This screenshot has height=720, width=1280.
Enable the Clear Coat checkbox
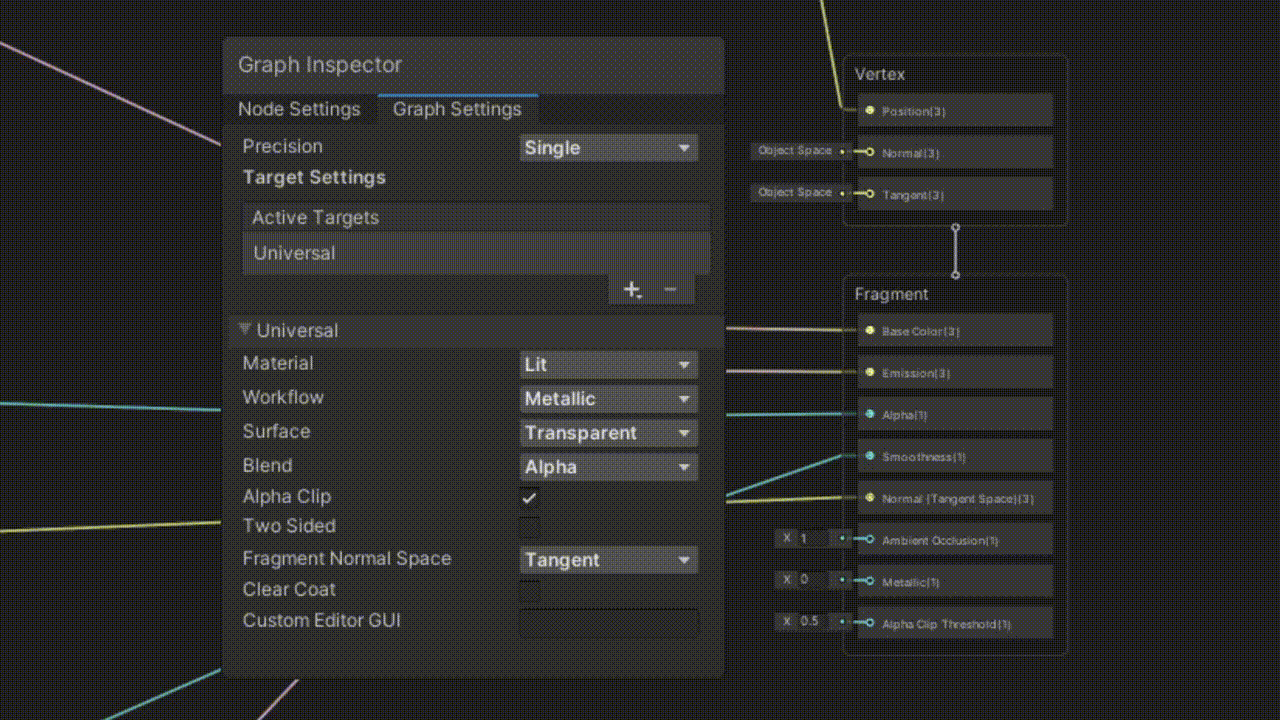(x=528, y=590)
